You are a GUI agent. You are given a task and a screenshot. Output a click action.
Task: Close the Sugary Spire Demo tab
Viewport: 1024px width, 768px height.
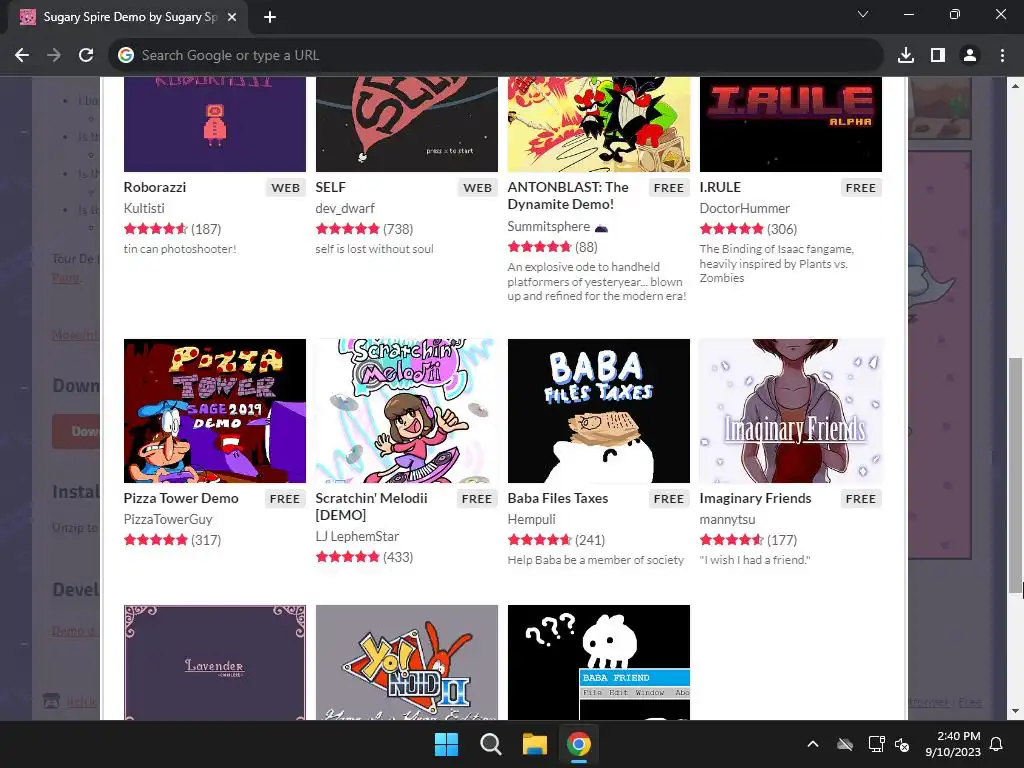(x=232, y=17)
